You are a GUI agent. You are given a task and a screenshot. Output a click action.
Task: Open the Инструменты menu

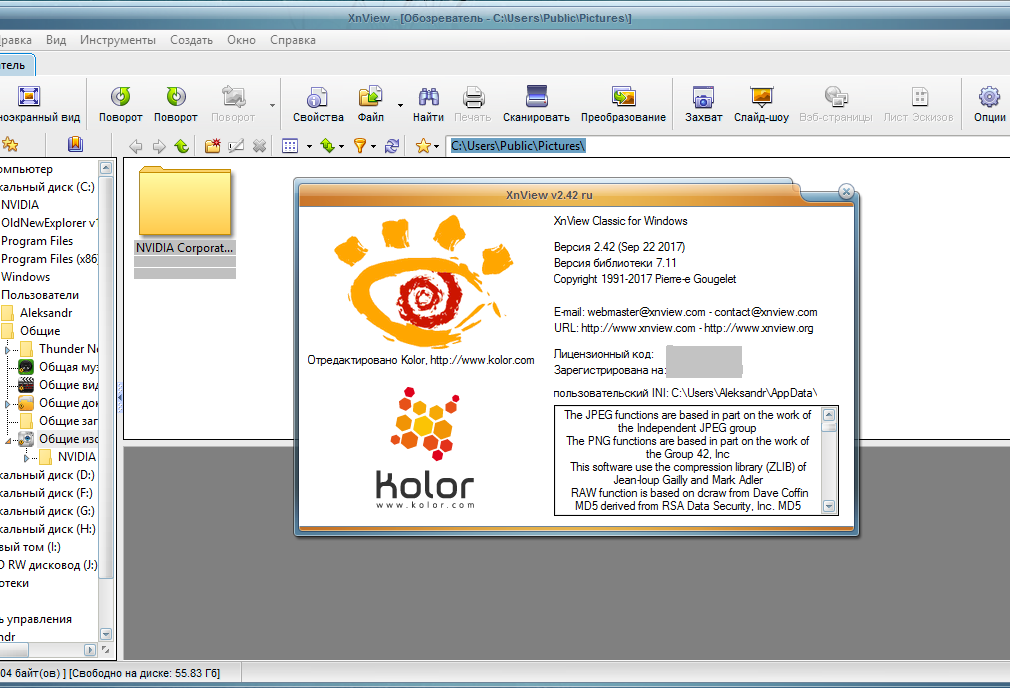pyautogui.click(x=118, y=40)
